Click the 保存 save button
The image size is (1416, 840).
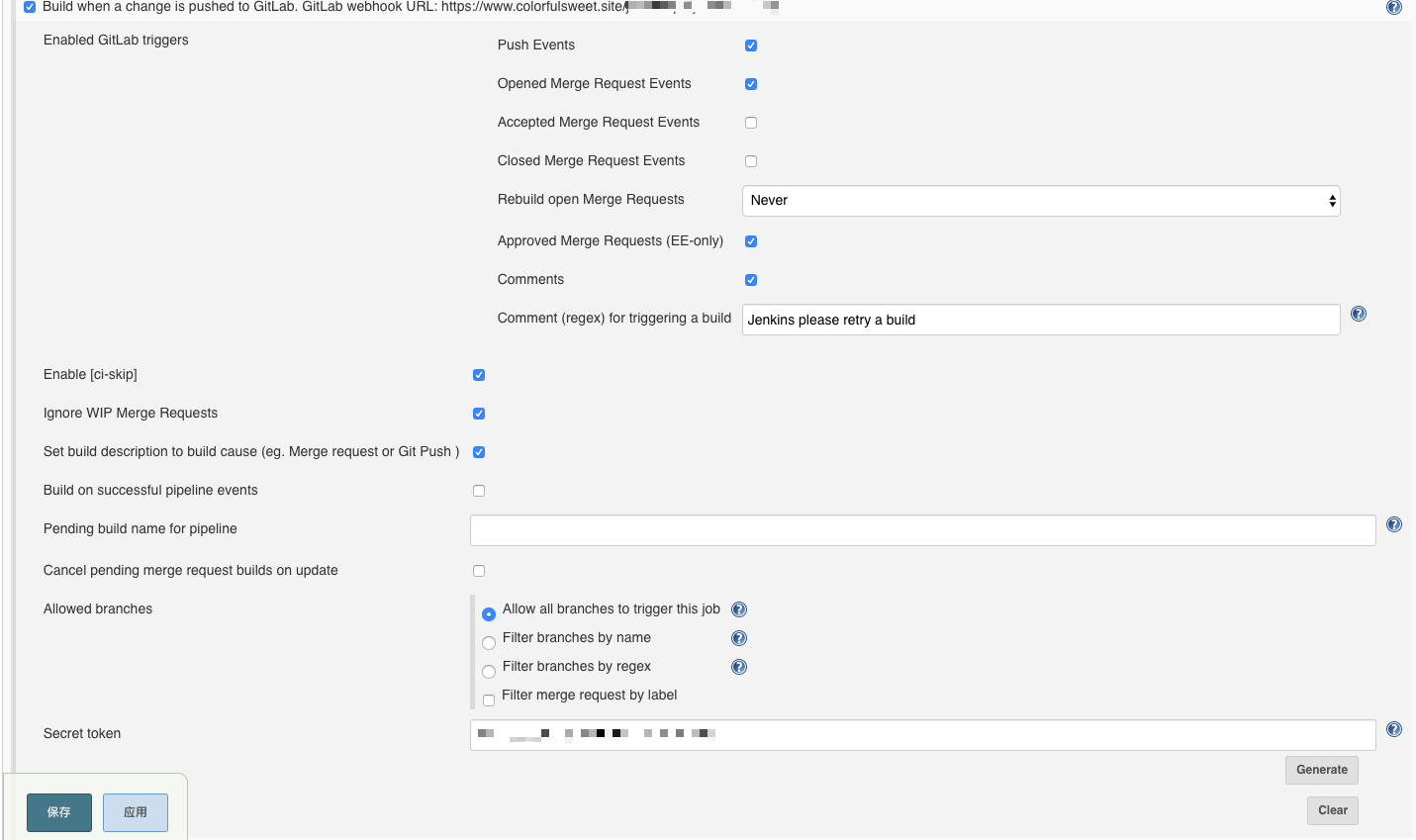[59, 812]
